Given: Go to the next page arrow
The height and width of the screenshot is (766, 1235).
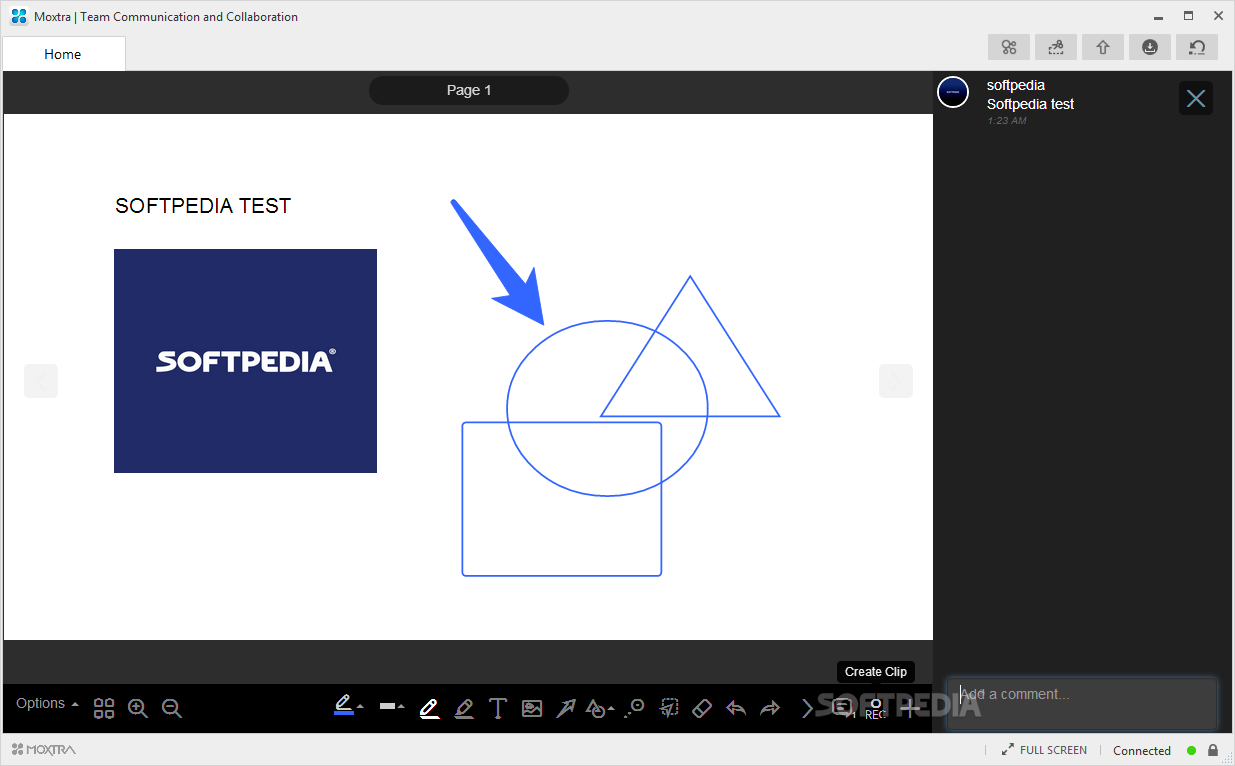Looking at the screenshot, I should pyautogui.click(x=896, y=381).
